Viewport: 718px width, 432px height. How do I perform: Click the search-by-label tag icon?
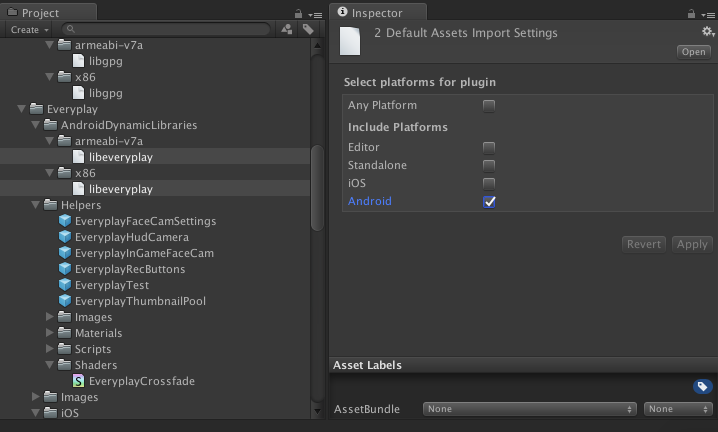tap(308, 30)
